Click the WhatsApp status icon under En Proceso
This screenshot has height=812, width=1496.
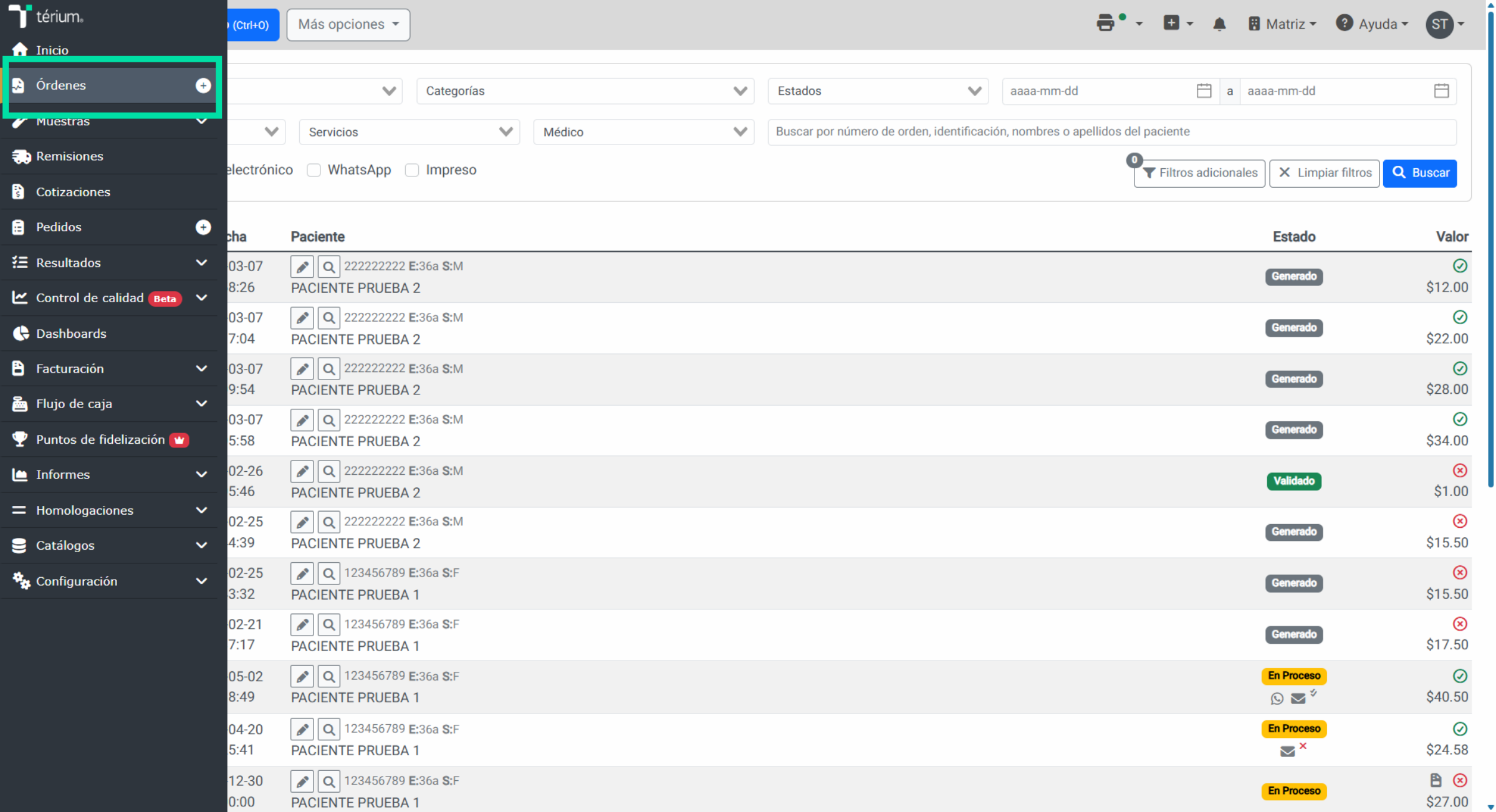(x=1277, y=699)
